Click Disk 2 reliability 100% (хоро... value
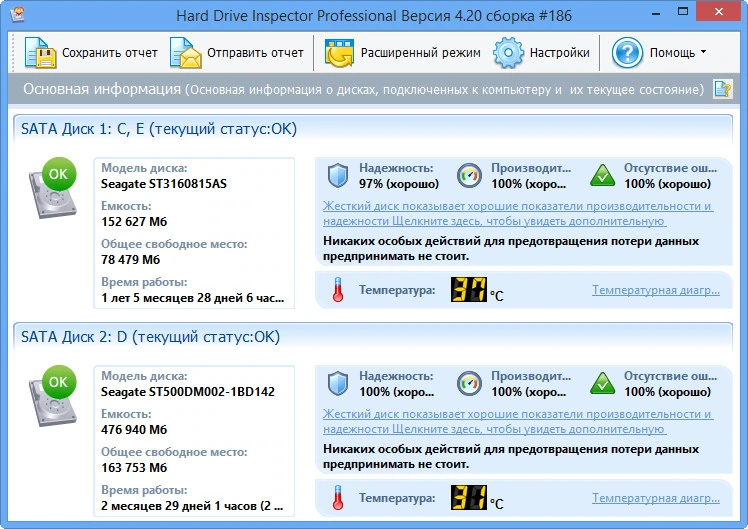This screenshot has height=529, width=748. click(x=396, y=392)
